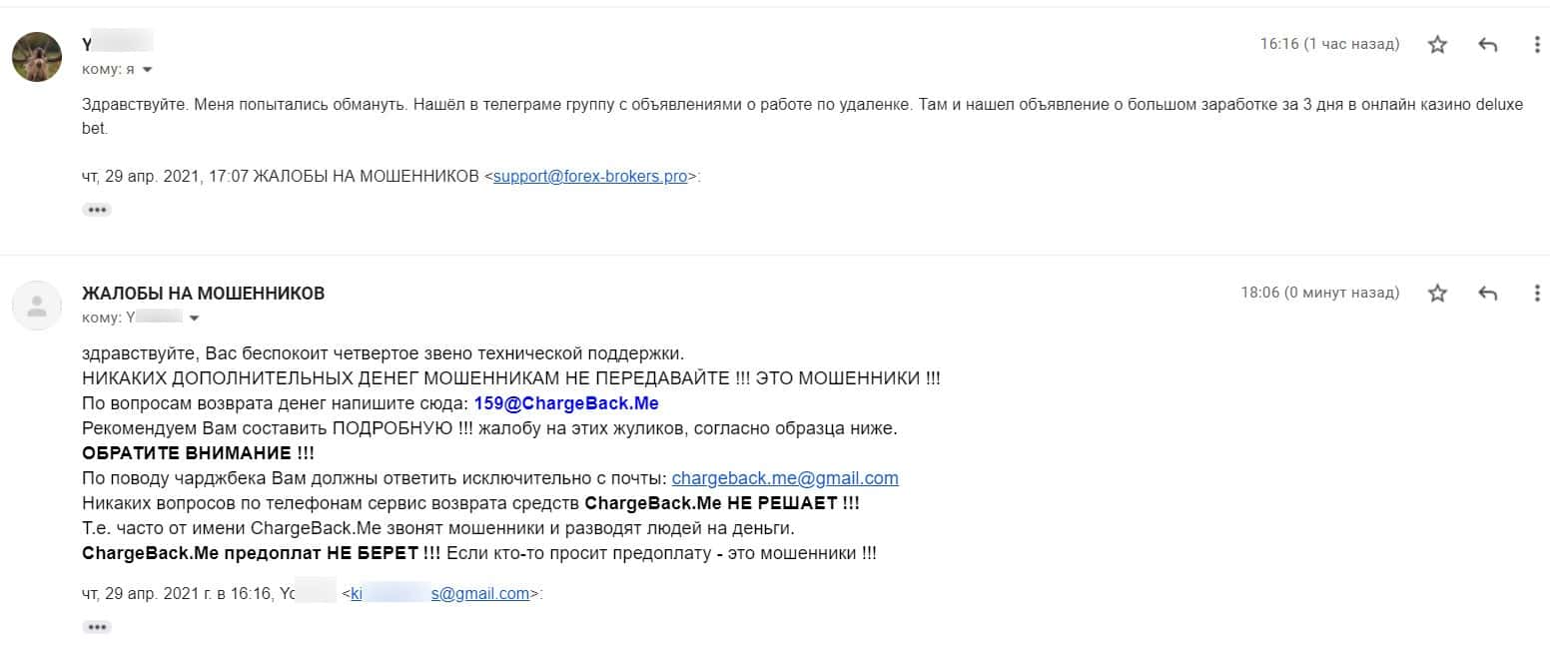Reply to the first email message
This screenshot has width=1568, height=651.
pos(1487,44)
